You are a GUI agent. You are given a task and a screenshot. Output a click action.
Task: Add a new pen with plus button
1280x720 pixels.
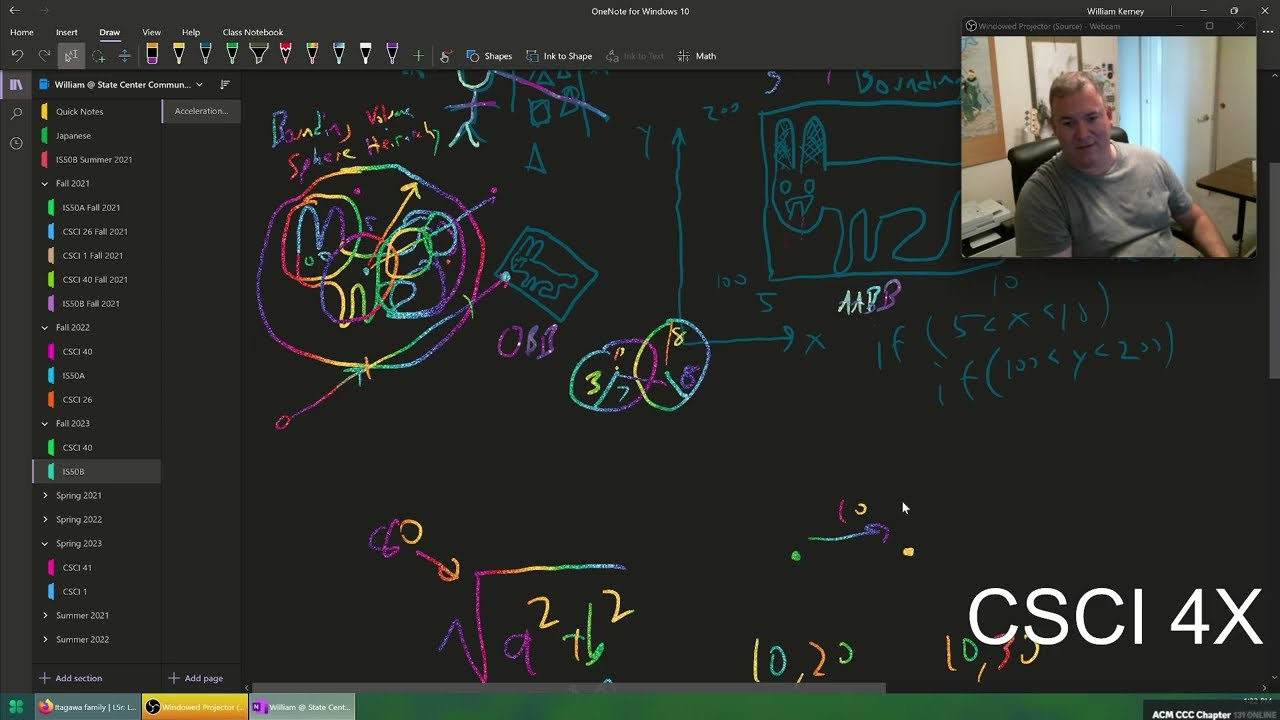(x=418, y=56)
